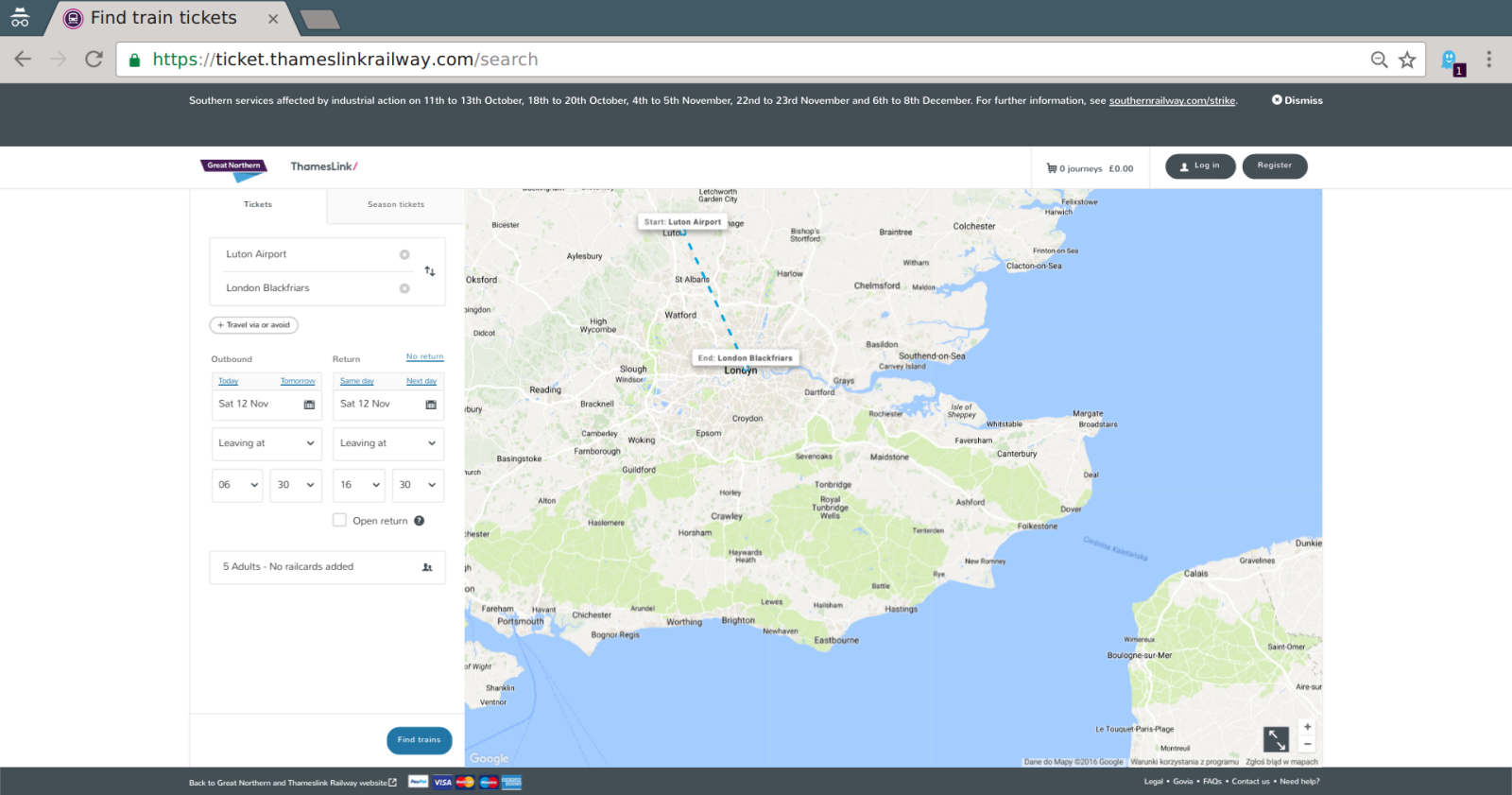Click the VISA payment logo
Screen dimensions: 1512x795
[442, 782]
